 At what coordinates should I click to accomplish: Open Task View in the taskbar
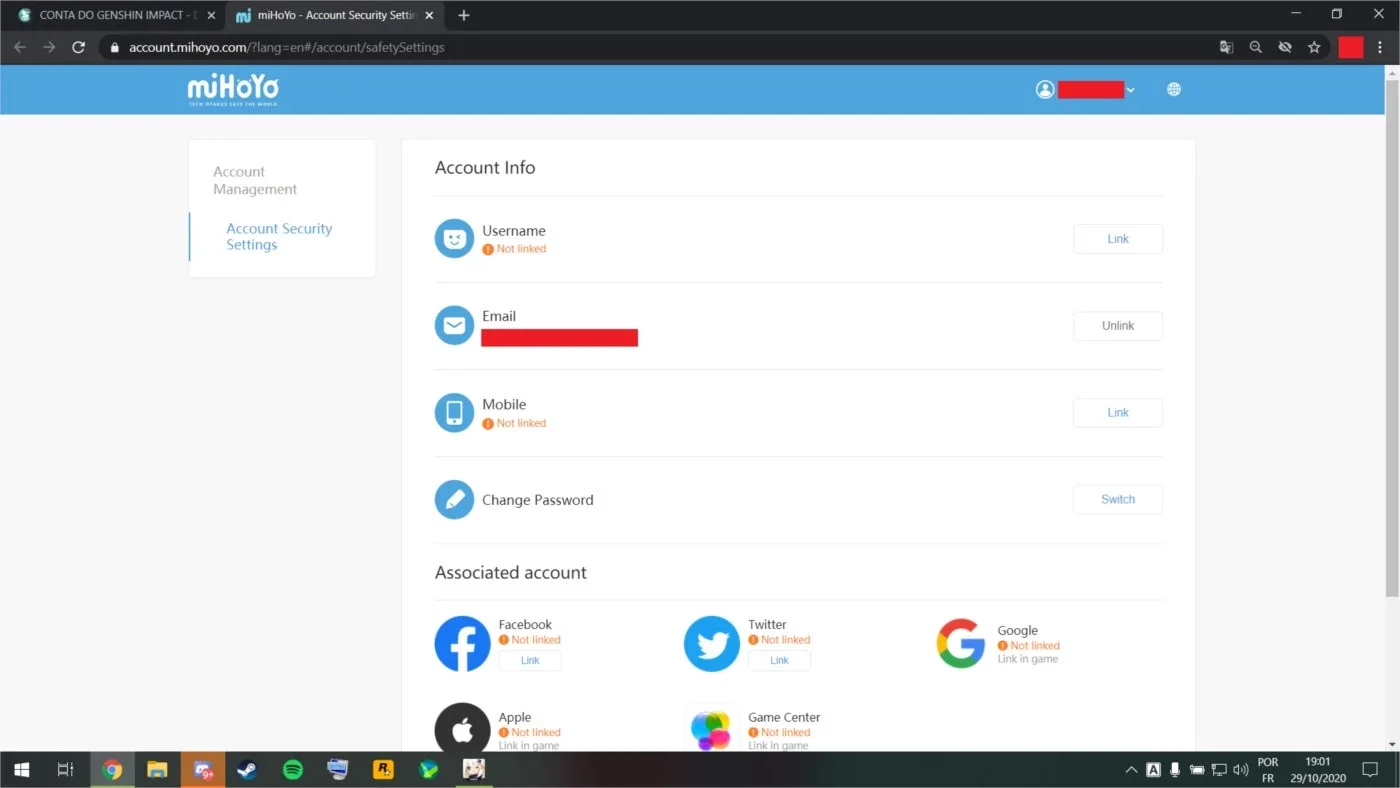[65, 770]
